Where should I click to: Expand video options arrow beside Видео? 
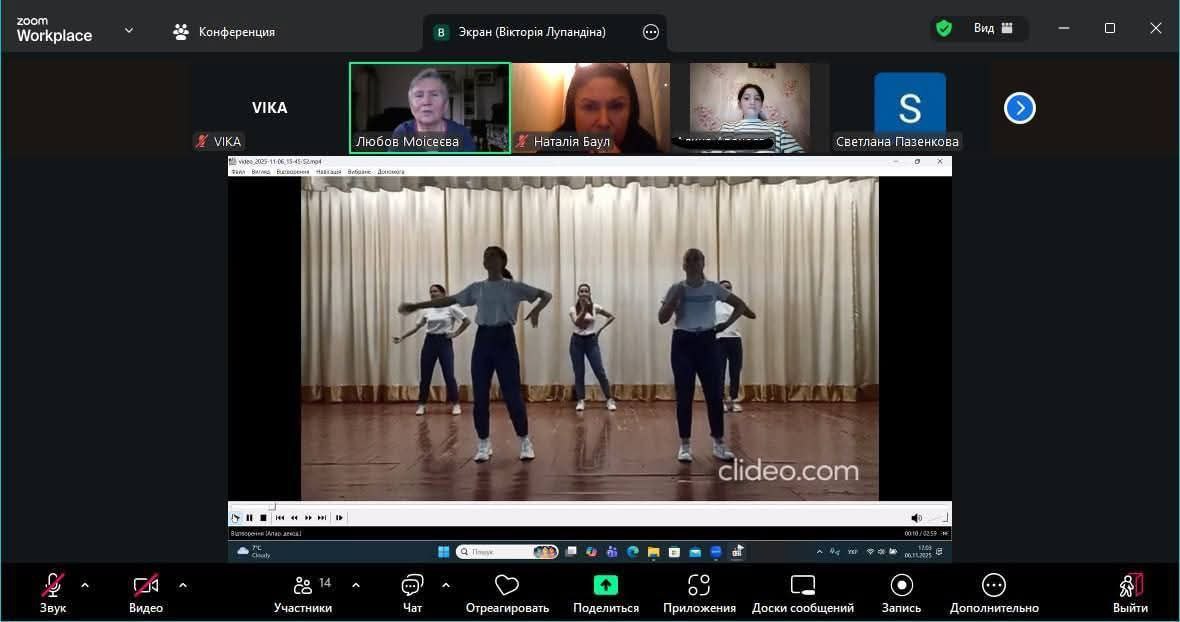183,585
